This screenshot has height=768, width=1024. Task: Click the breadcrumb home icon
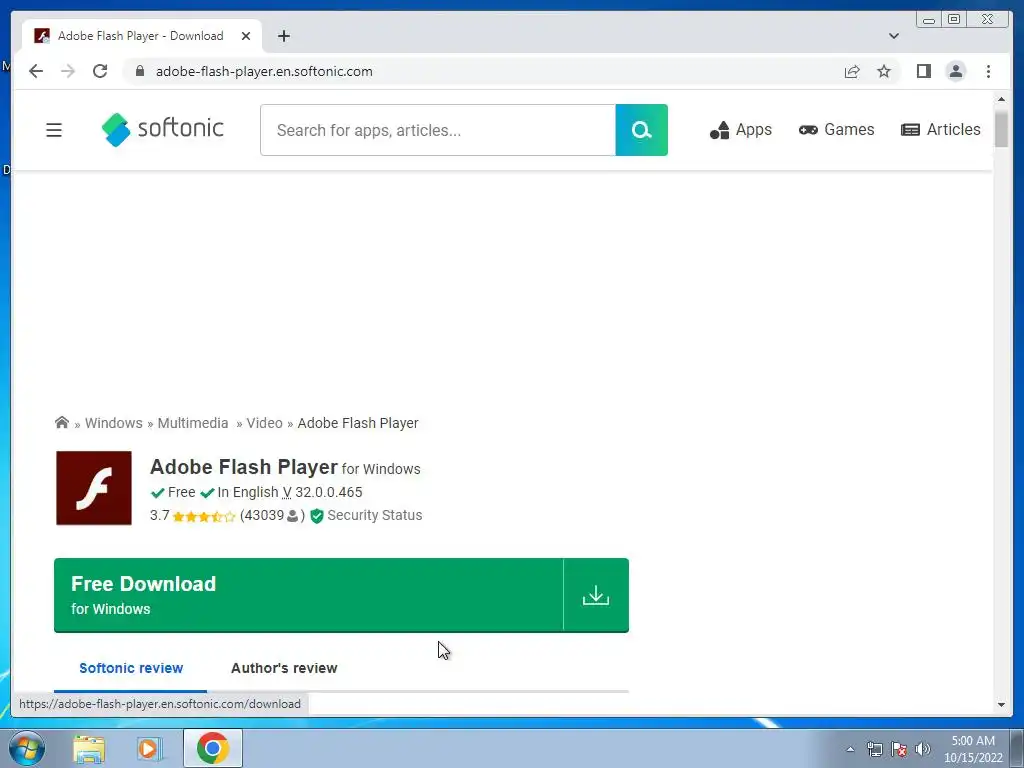pyautogui.click(x=62, y=423)
